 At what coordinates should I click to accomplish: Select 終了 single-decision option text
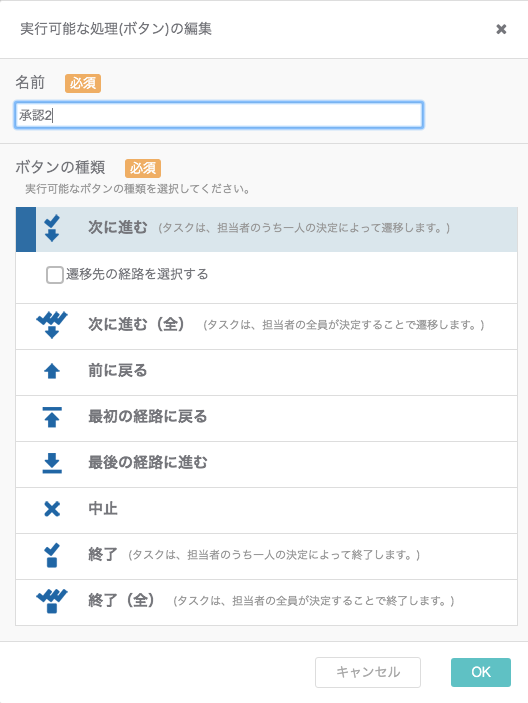[x=103, y=555]
